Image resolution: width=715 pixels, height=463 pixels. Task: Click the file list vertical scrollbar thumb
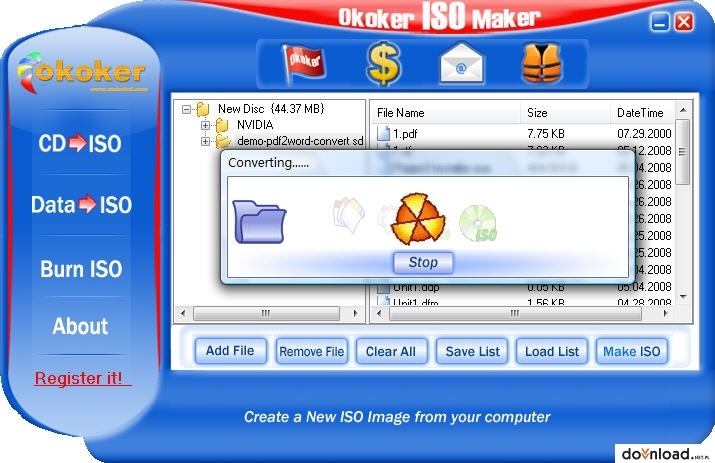(x=682, y=152)
